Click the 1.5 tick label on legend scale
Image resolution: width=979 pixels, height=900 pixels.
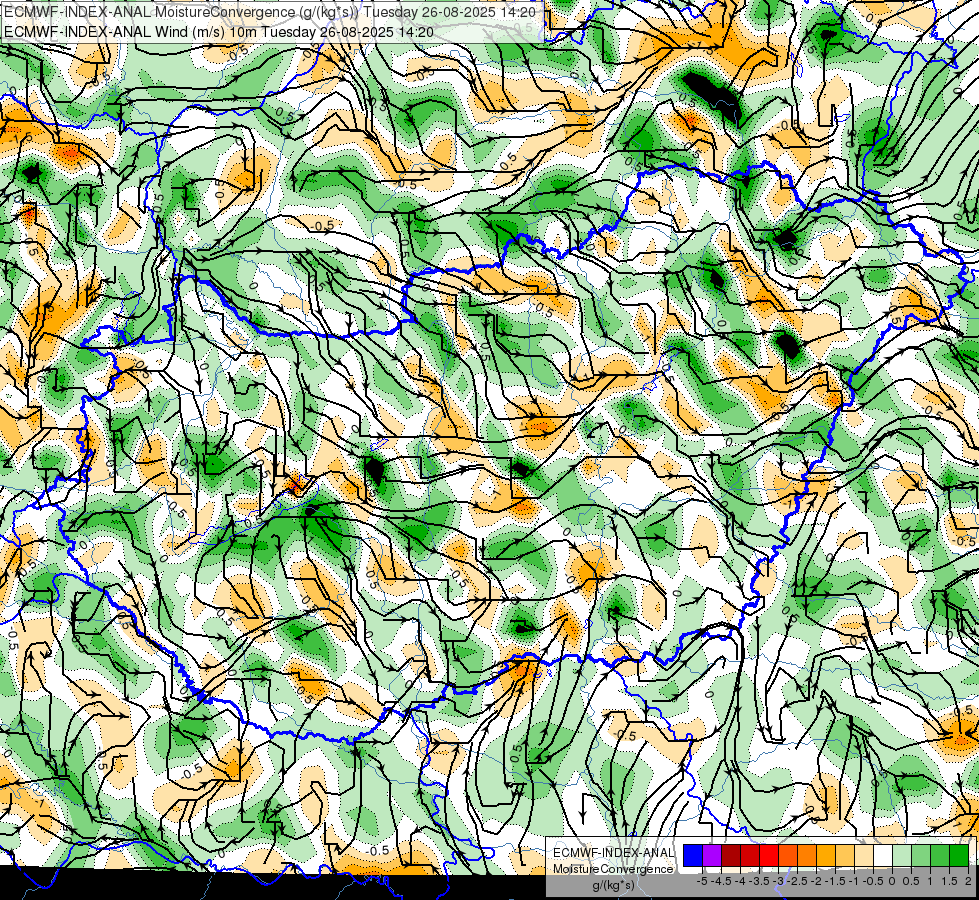pos(949,881)
